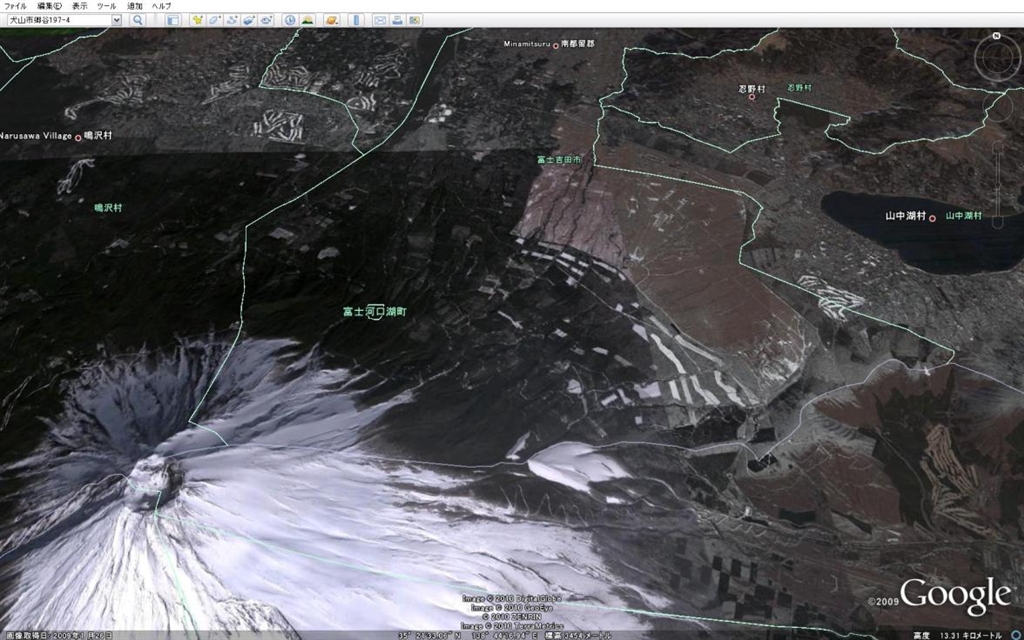
Task: Select the add path tool
Action: pyautogui.click(x=232, y=20)
